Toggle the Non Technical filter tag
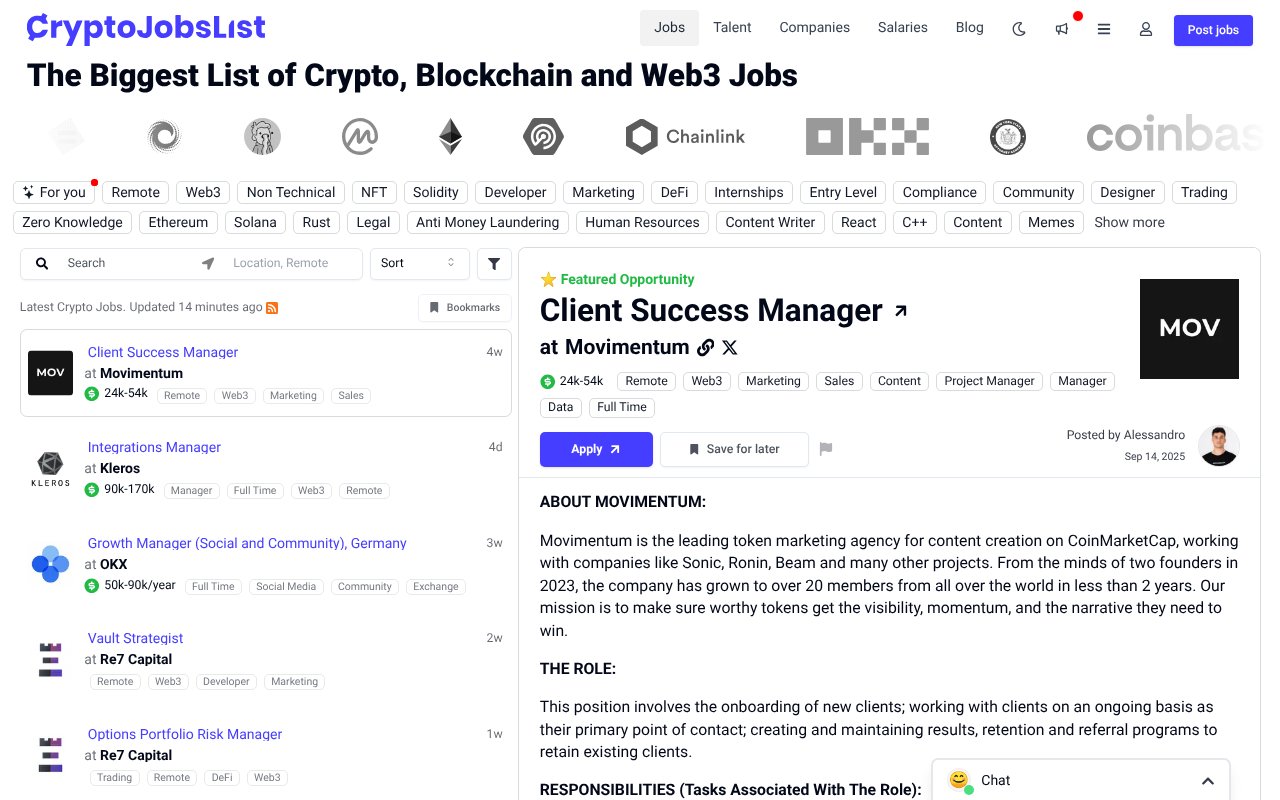This screenshot has width=1280, height=800. coord(290,192)
